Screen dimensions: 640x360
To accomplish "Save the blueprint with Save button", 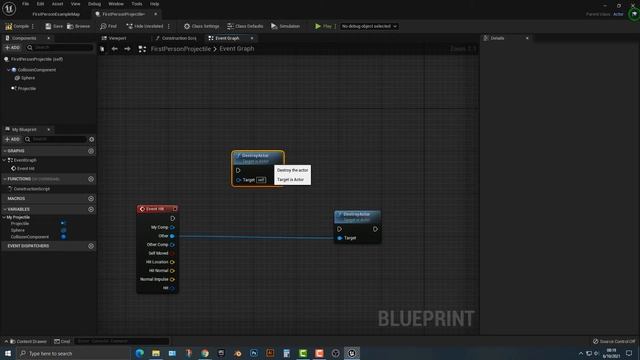I will point(54,26).
